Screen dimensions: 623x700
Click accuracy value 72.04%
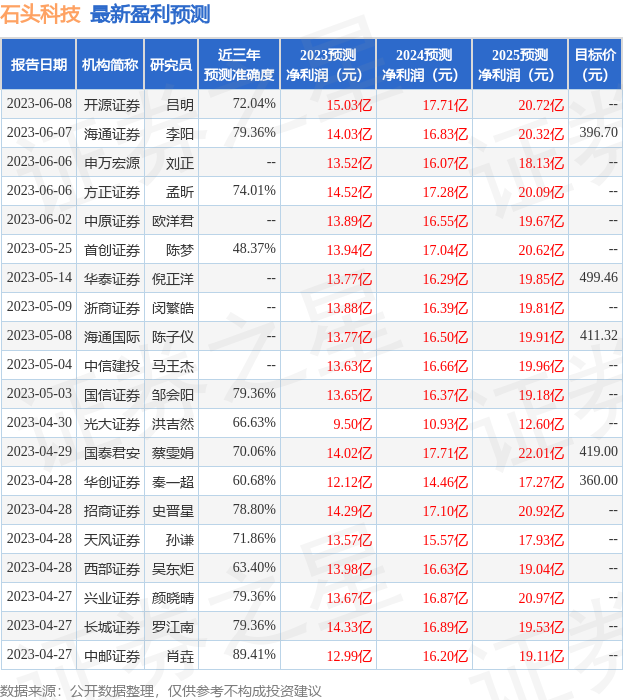point(254,104)
